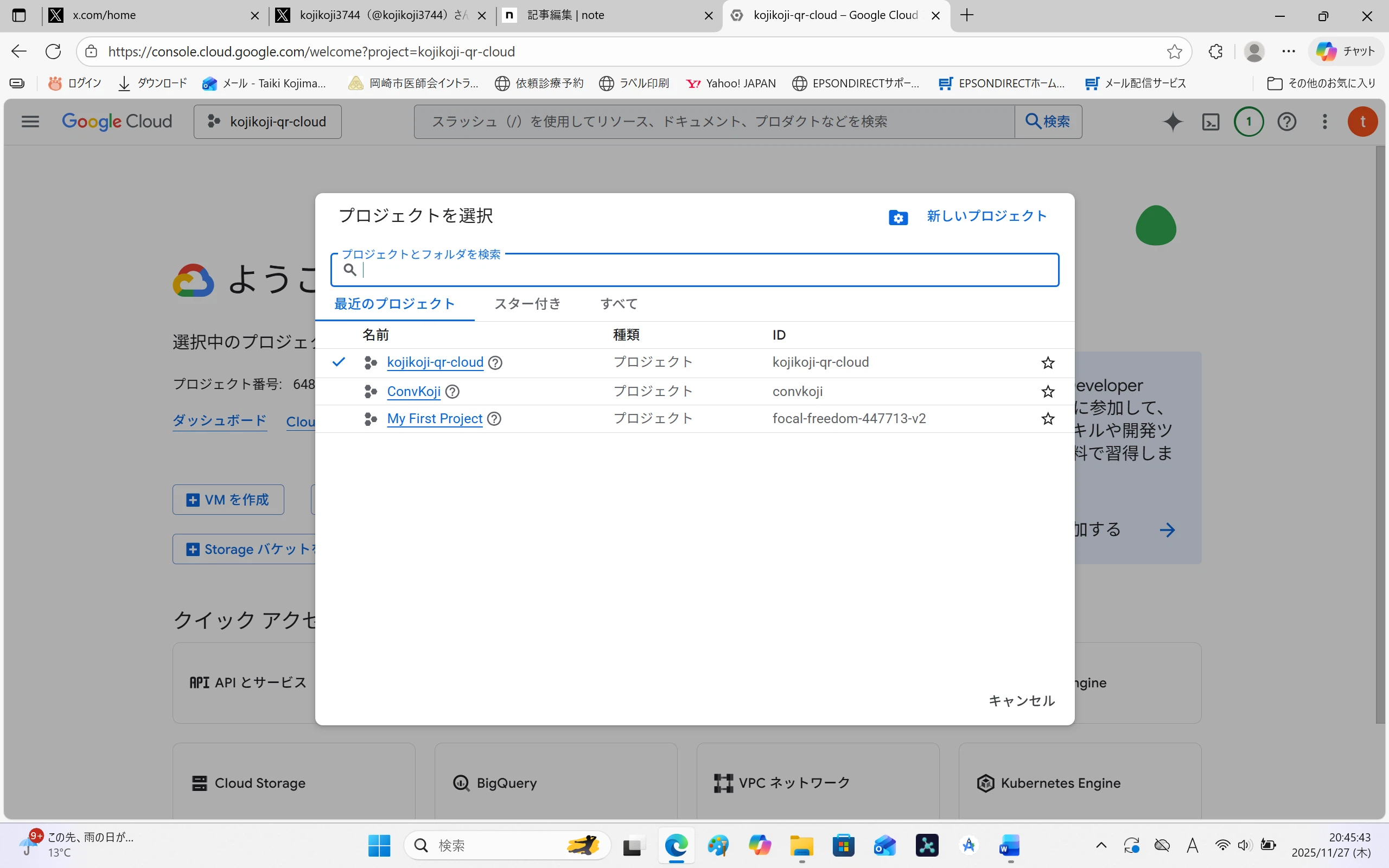Click the Gemini sparkle icon in header

pyautogui.click(x=1173, y=122)
